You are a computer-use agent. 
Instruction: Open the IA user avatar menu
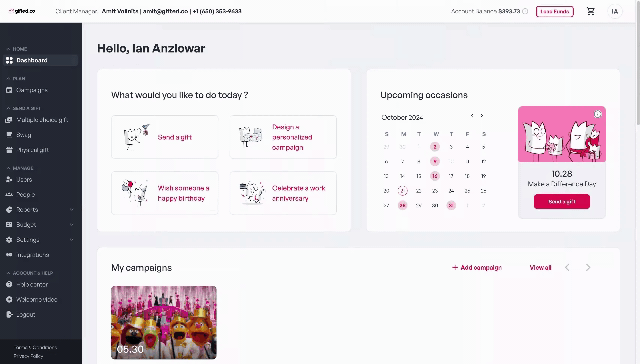click(x=615, y=11)
